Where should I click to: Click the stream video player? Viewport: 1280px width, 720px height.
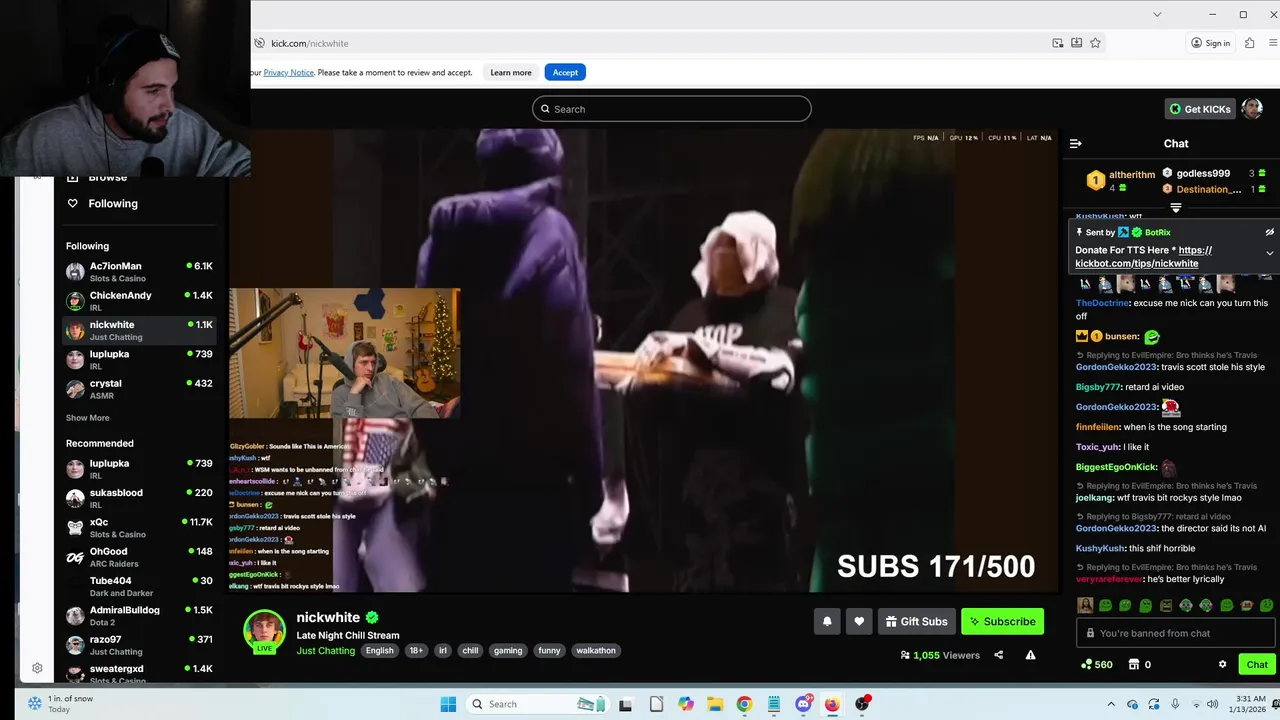click(643, 360)
